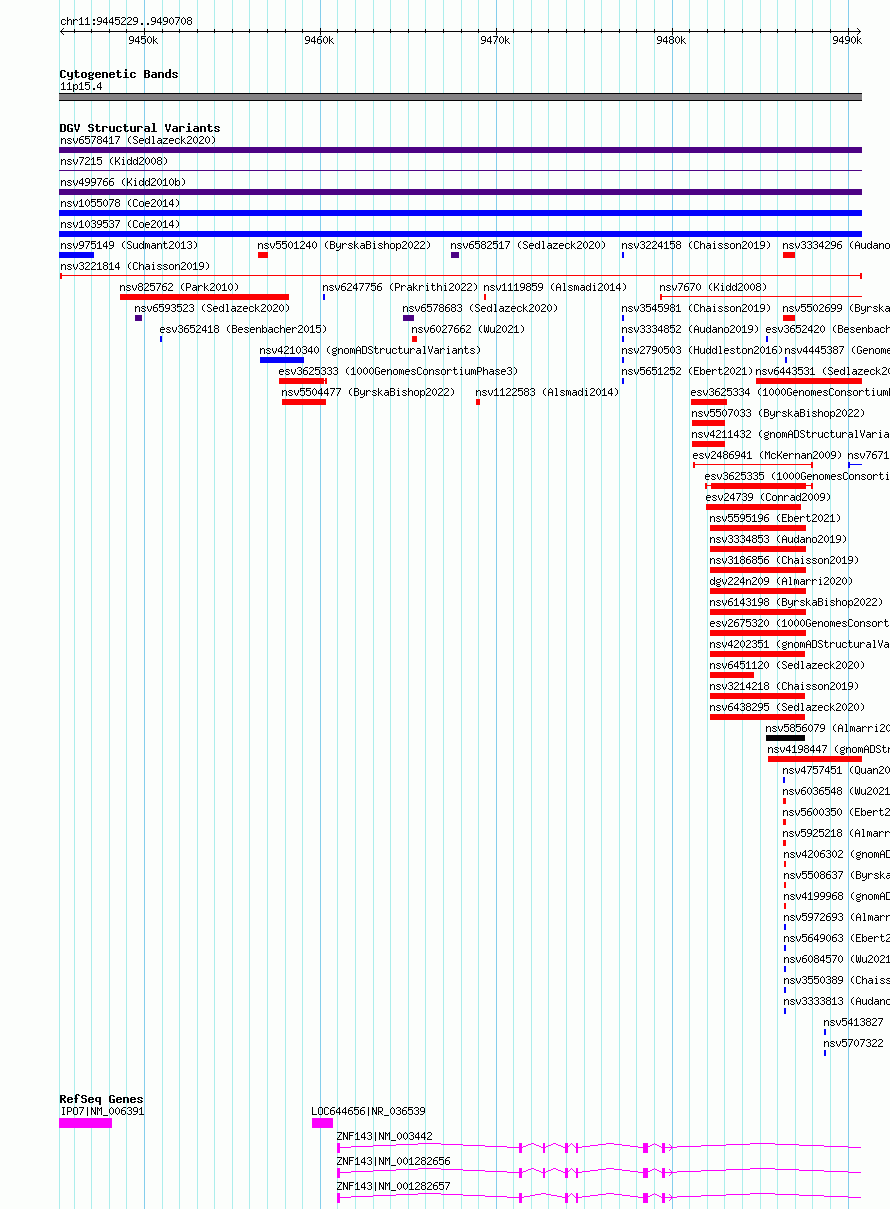Click the nsv3186856 Chaisson2019 label

784,560
